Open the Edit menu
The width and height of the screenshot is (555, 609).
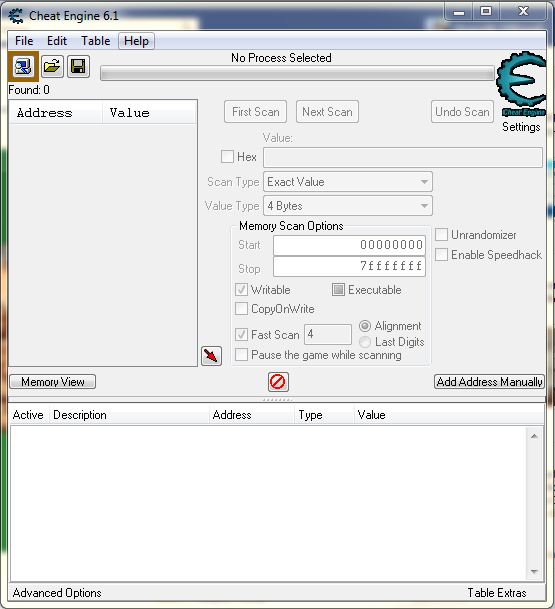pyautogui.click(x=57, y=41)
